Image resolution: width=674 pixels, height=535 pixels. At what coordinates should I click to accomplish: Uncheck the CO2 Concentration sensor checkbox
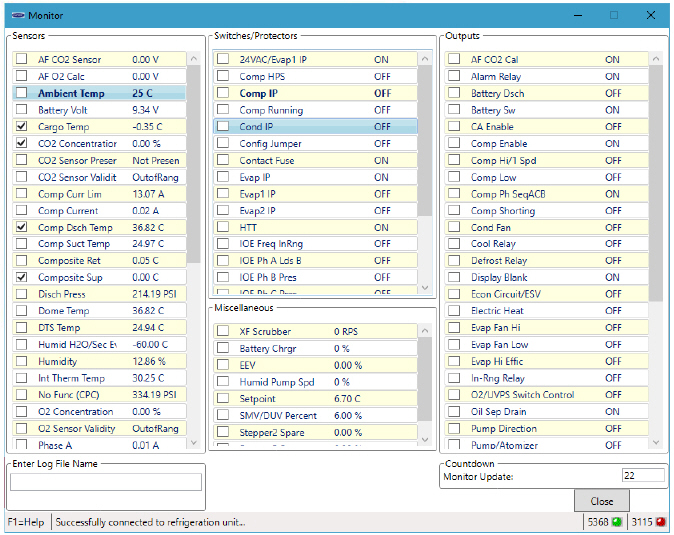(x=21, y=143)
